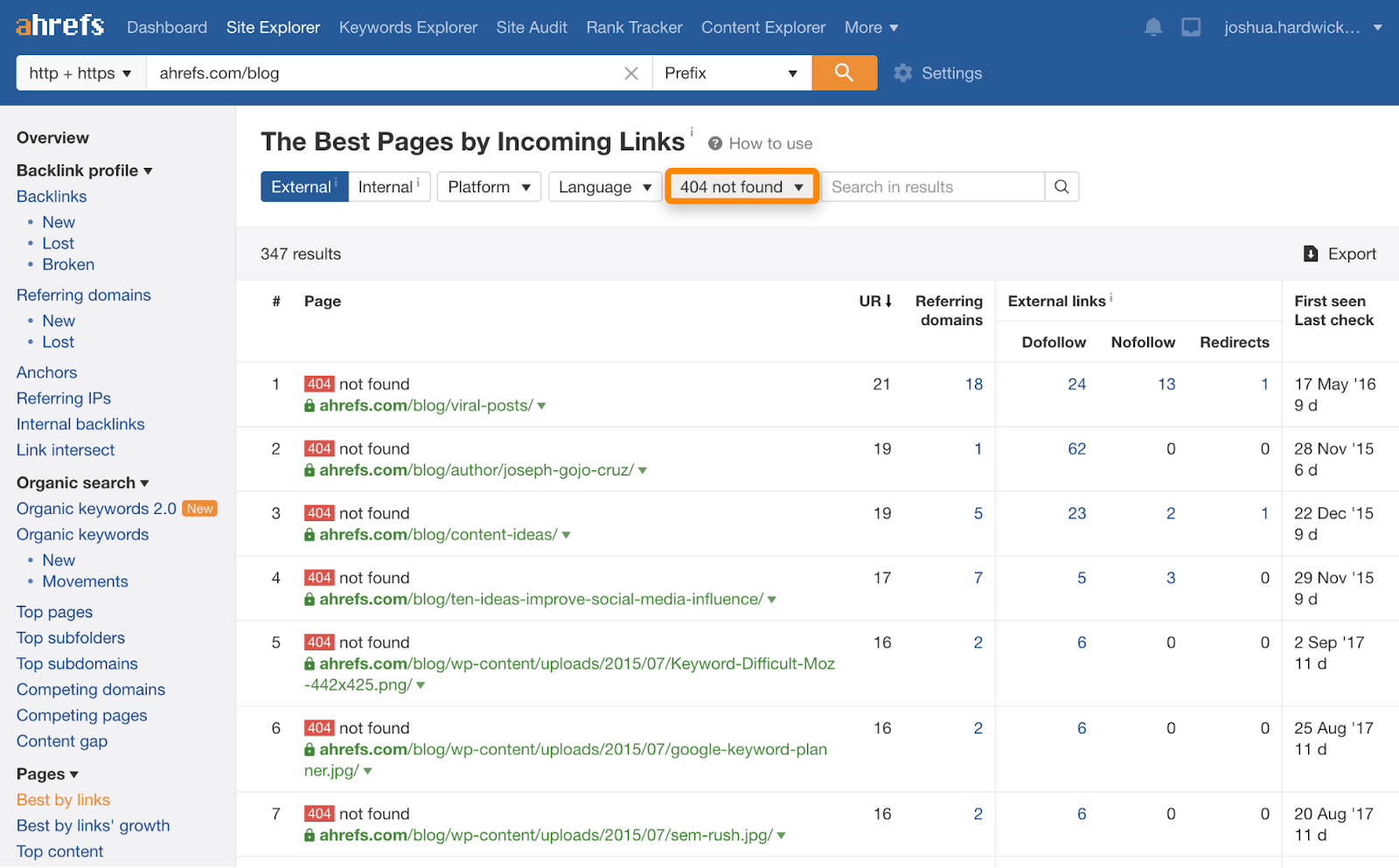Click the monitor icon in the header

coord(1191,27)
